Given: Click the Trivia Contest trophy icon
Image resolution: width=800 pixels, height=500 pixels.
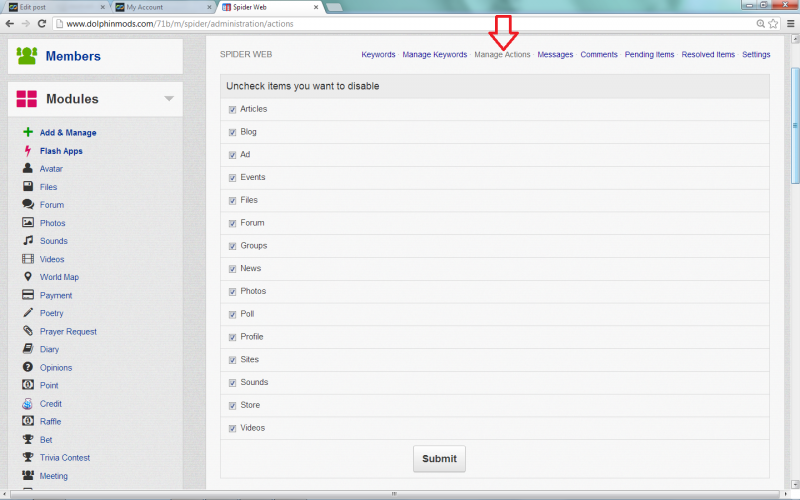Looking at the screenshot, I should click(28, 458).
